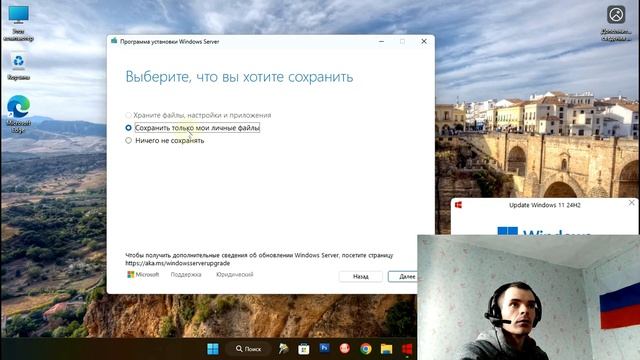Select "Ничего не сохранять" radio option
The height and width of the screenshot is (360, 640).
(x=129, y=140)
